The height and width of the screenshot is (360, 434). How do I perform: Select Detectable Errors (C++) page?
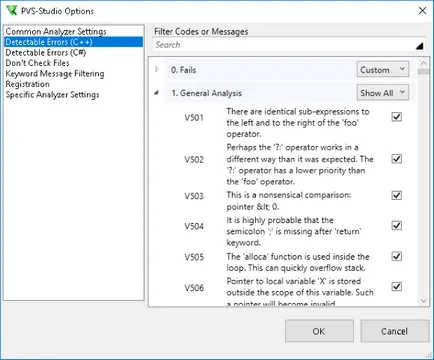74,42
